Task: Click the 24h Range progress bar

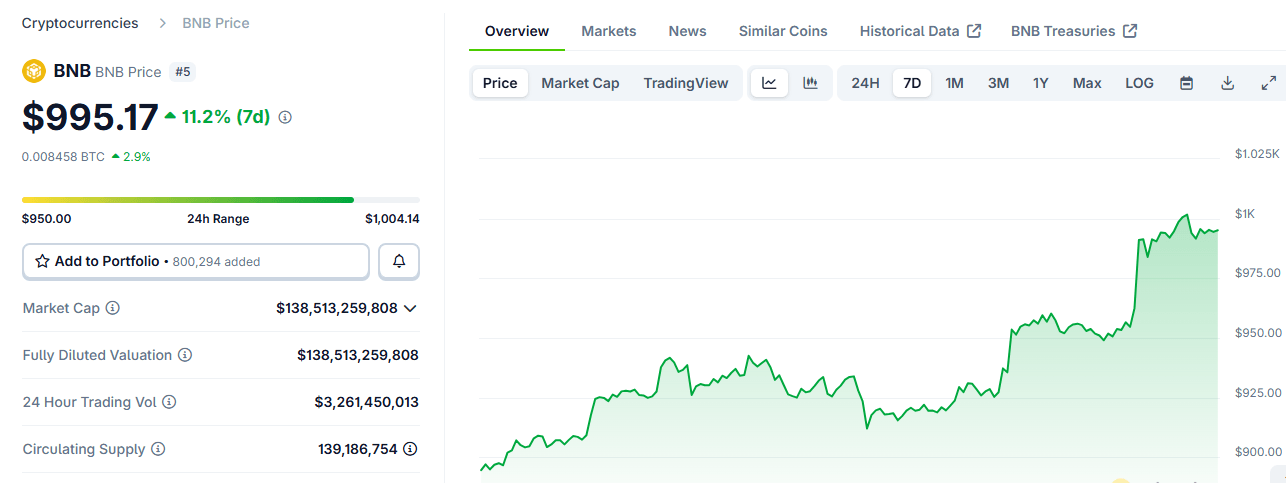Action: [221, 200]
